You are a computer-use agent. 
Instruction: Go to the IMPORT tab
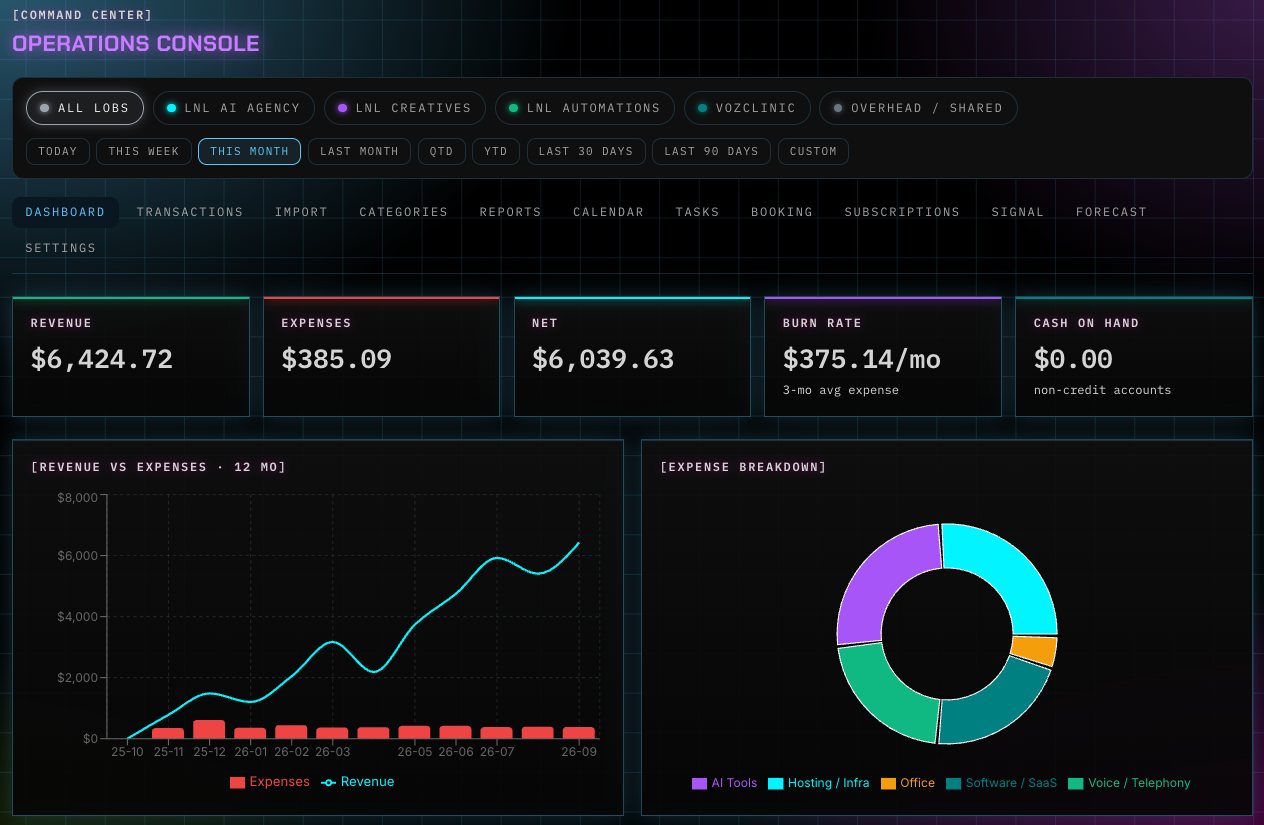(x=301, y=212)
